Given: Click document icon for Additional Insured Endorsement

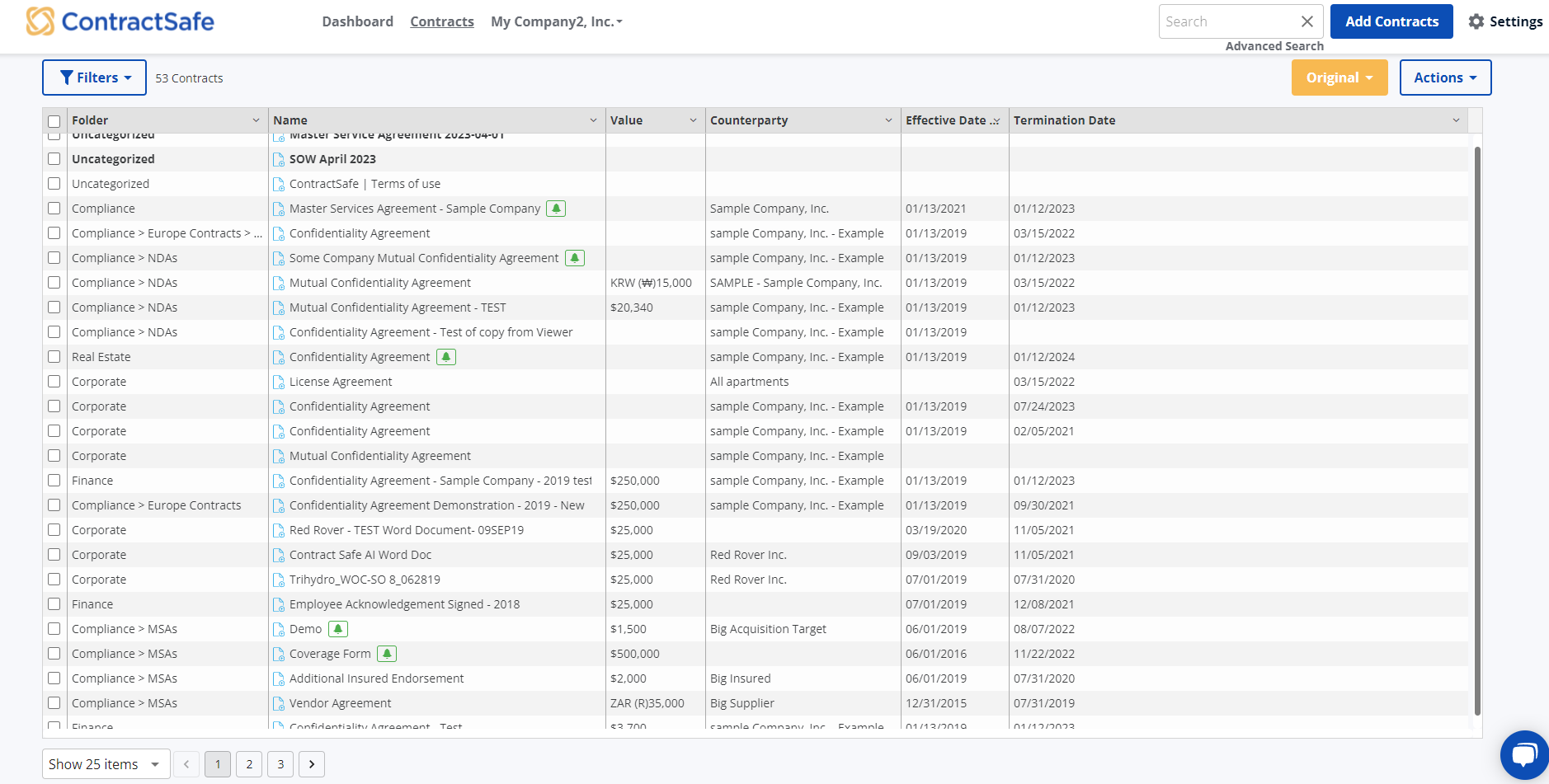Looking at the screenshot, I should pyautogui.click(x=279, y=678).
